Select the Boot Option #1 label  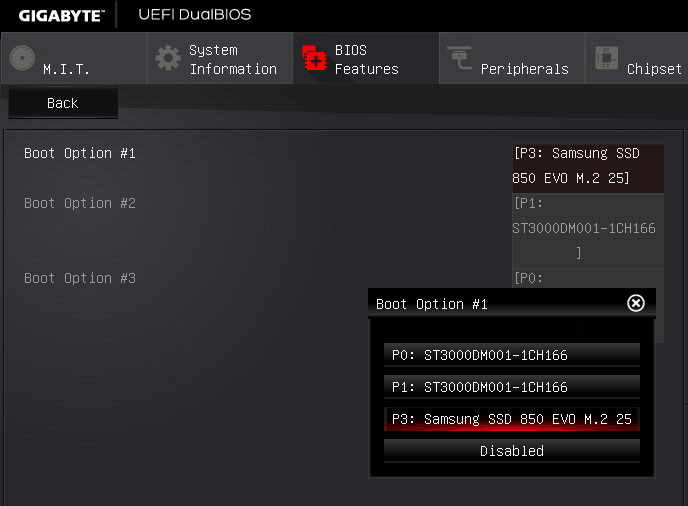tap(80, 153)
